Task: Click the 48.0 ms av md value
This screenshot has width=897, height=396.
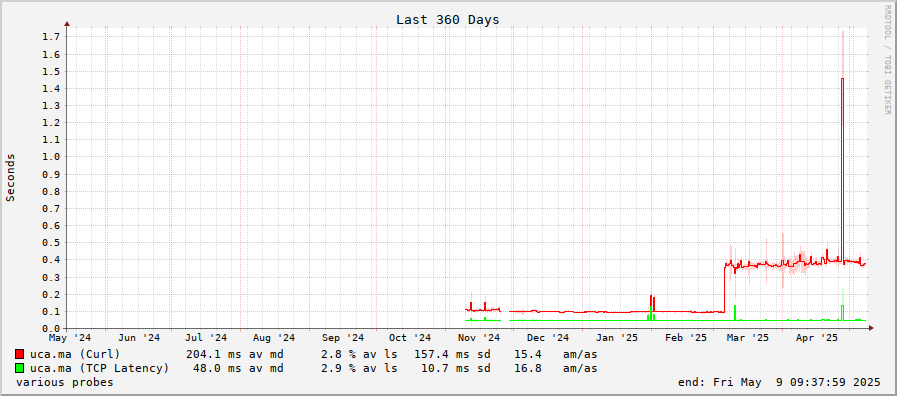Action: point(238,368)
